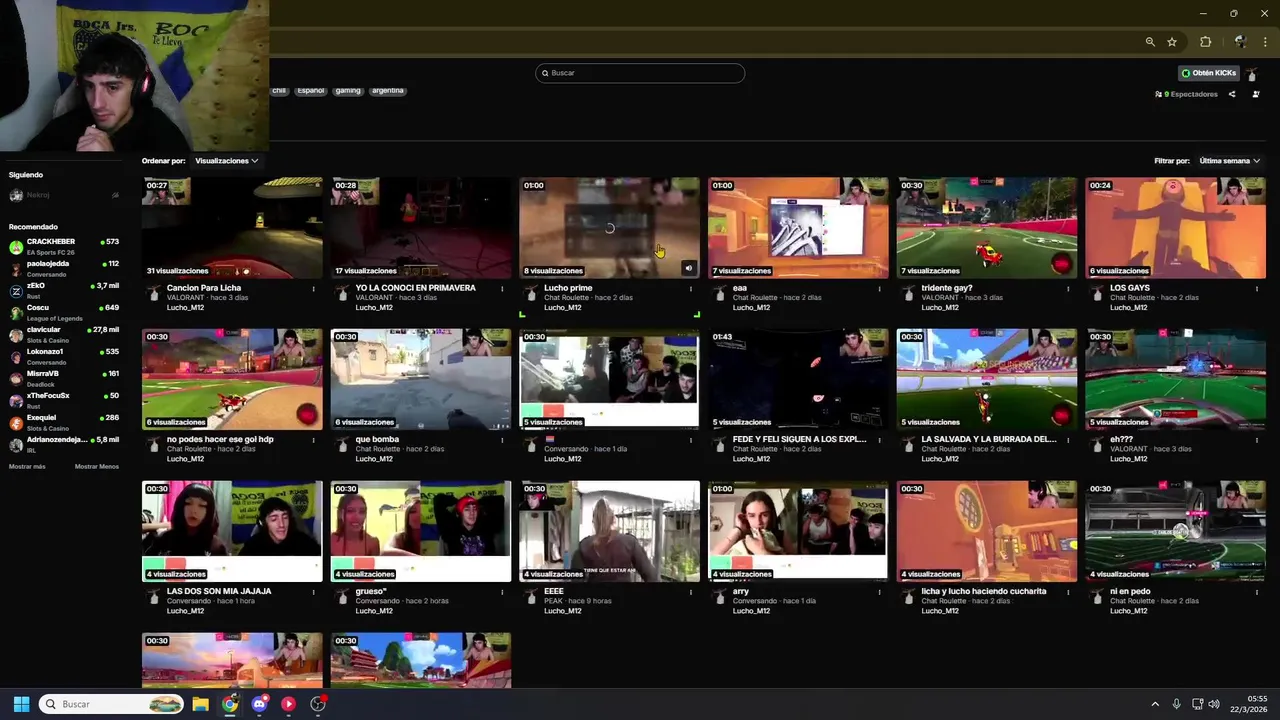Image resolution: width=1280 pixels, height=720 pixels.
Task: Open the Chrome profile avatar
Action: pyautogui.click(x=1240, y=42)
